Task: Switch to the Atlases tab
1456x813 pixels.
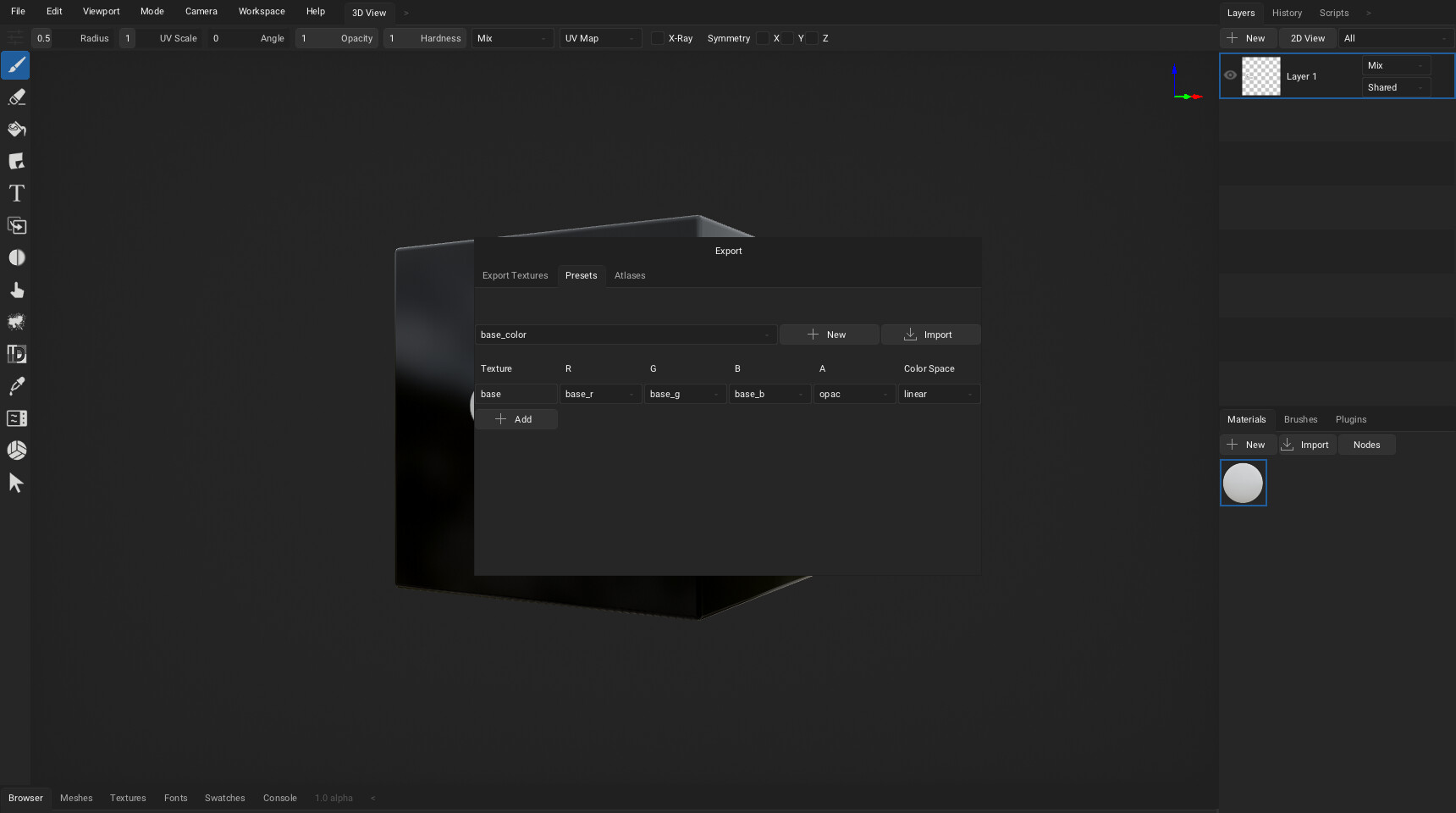Action: pos(629,275)
